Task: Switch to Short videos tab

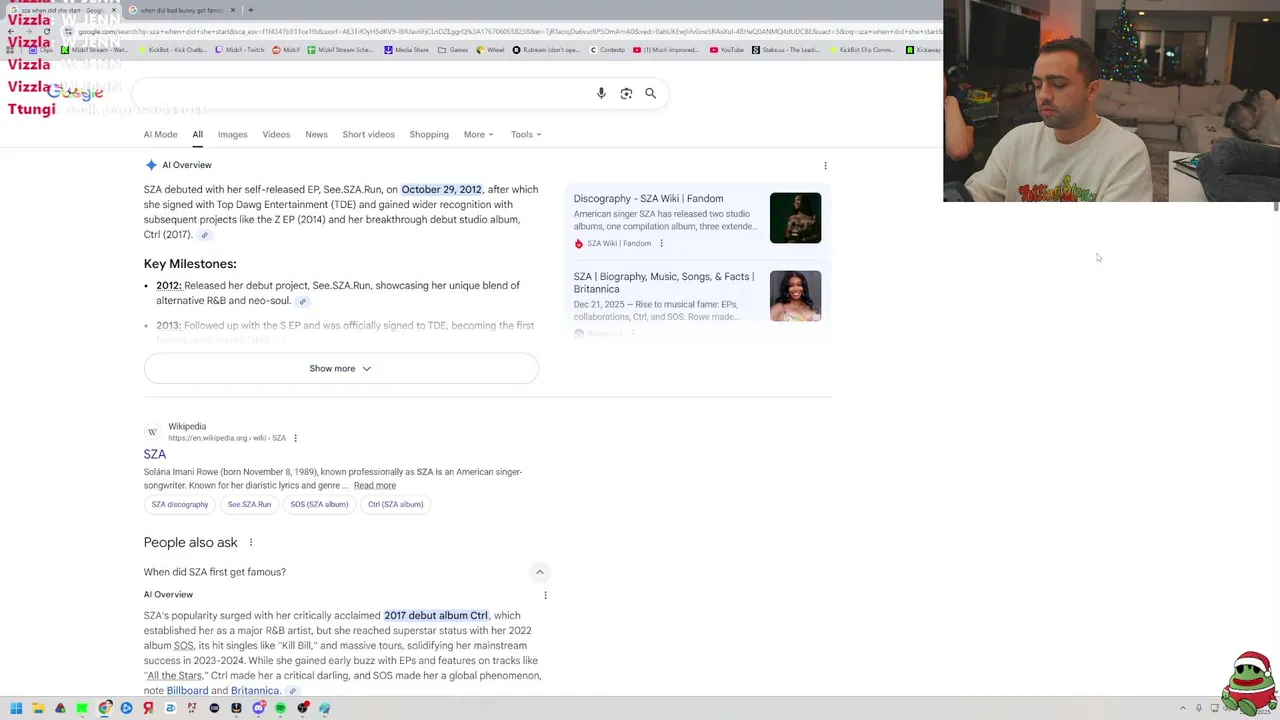Action: click(x=368, y=134)
